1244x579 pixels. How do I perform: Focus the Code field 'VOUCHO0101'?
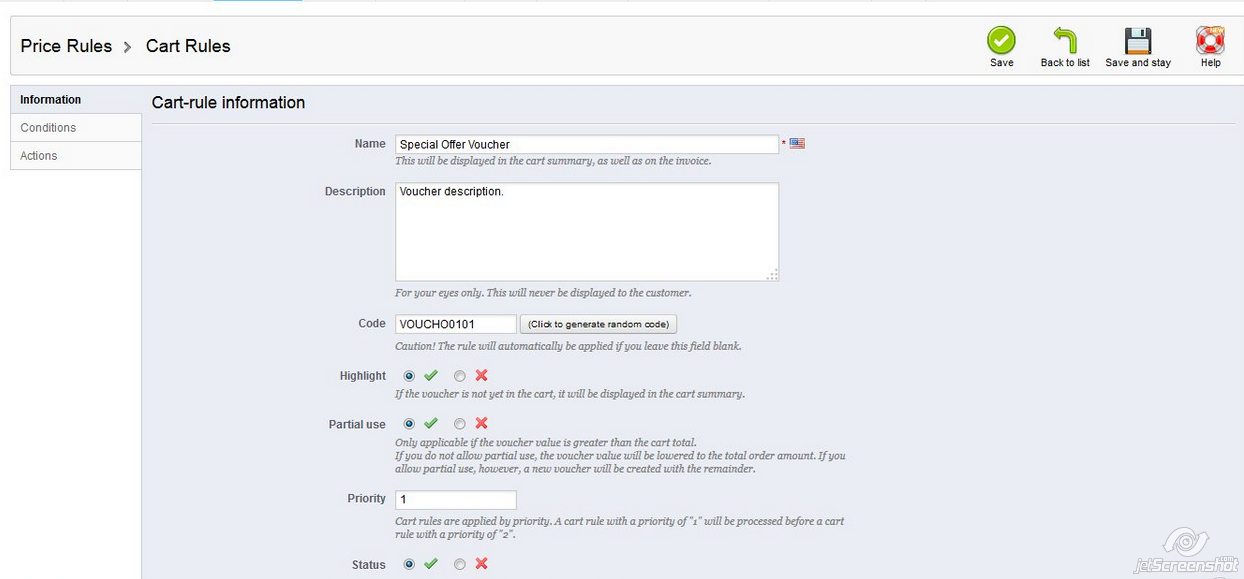click(456, 324)
